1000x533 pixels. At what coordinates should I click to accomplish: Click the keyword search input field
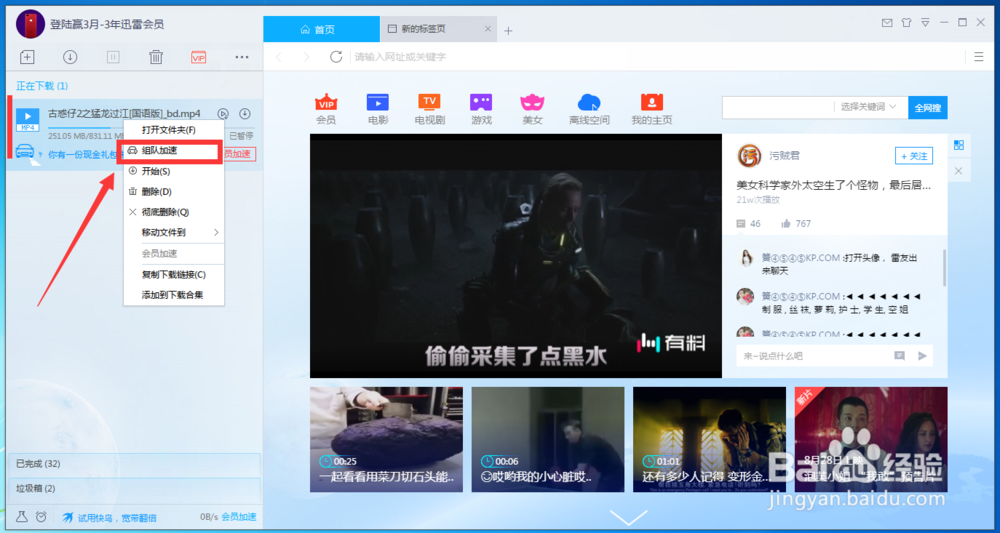778,107
